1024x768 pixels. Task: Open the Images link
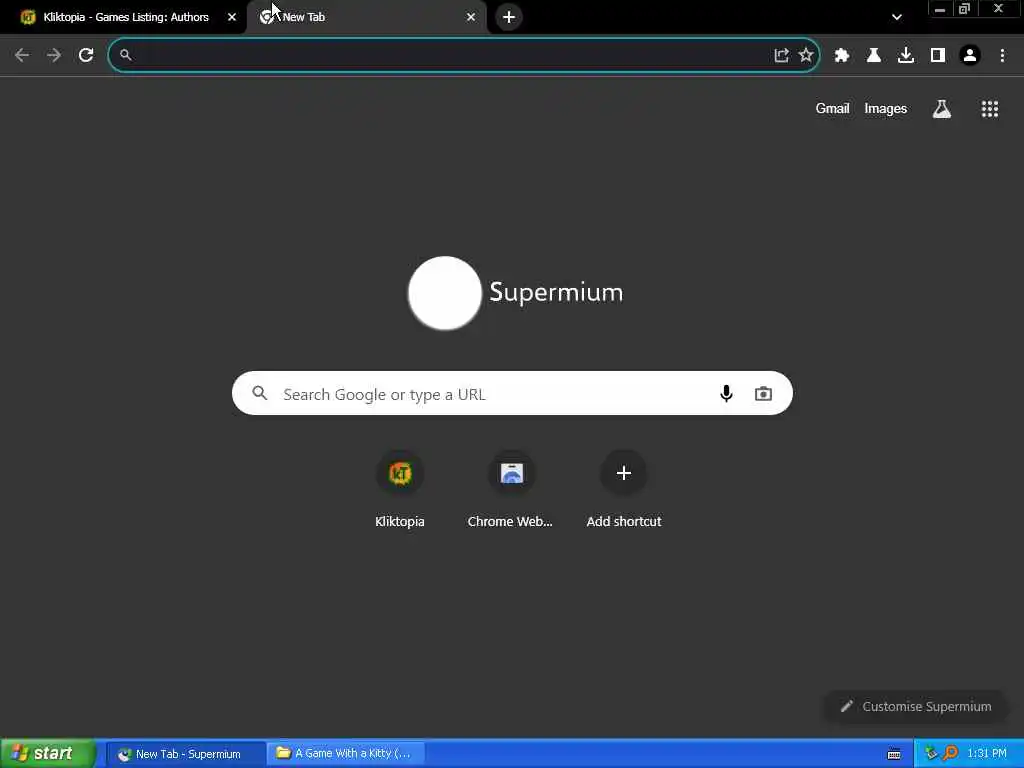886,108
